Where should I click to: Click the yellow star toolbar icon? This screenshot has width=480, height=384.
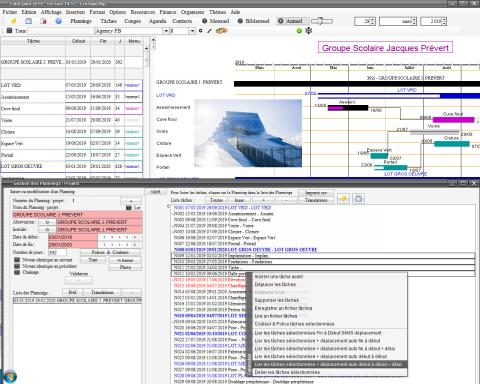[x=13, y=21]
